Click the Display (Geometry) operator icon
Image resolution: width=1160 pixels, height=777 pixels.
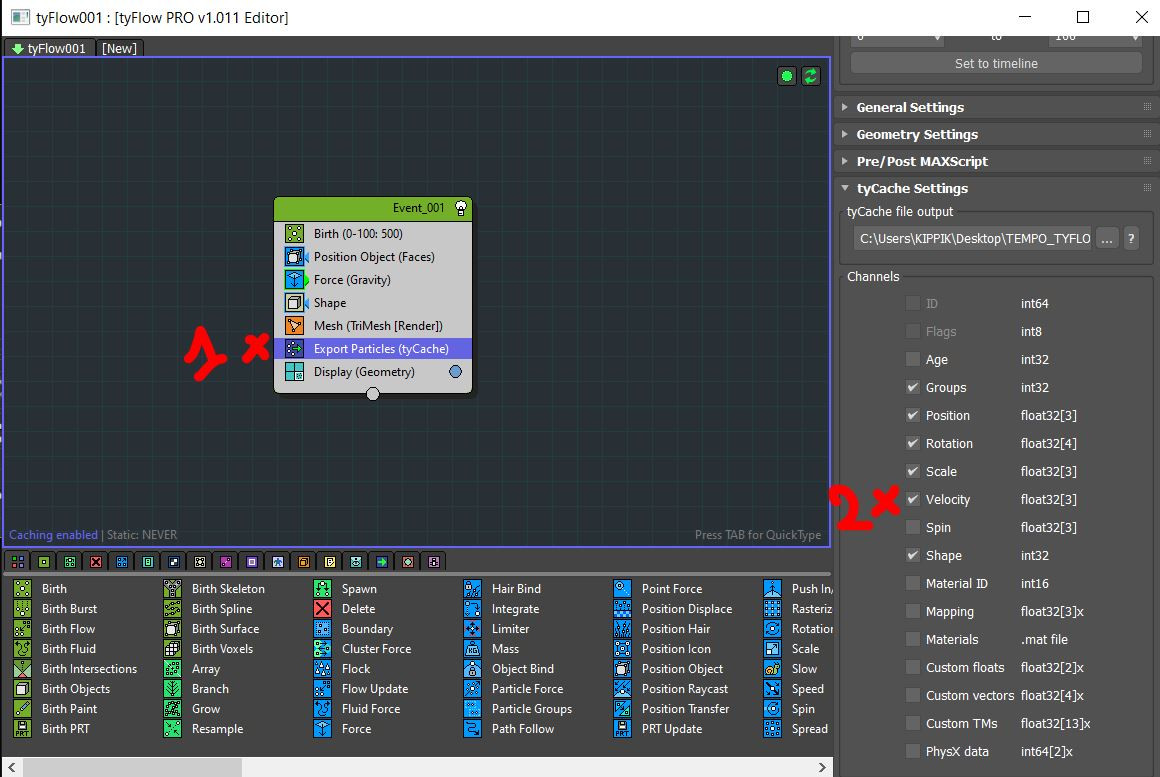[x=294, y=371]
